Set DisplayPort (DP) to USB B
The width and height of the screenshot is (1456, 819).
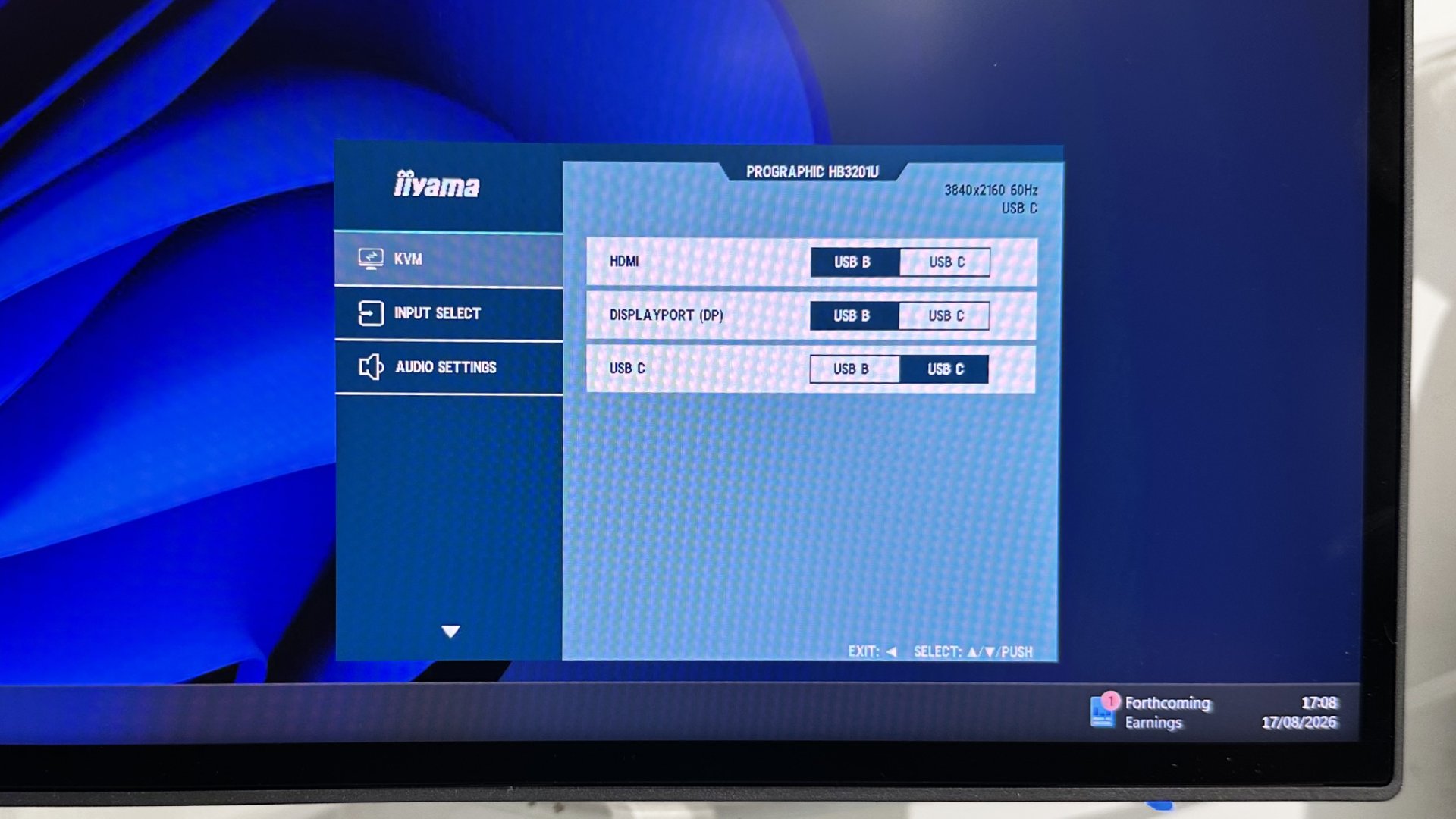[854, 315]
